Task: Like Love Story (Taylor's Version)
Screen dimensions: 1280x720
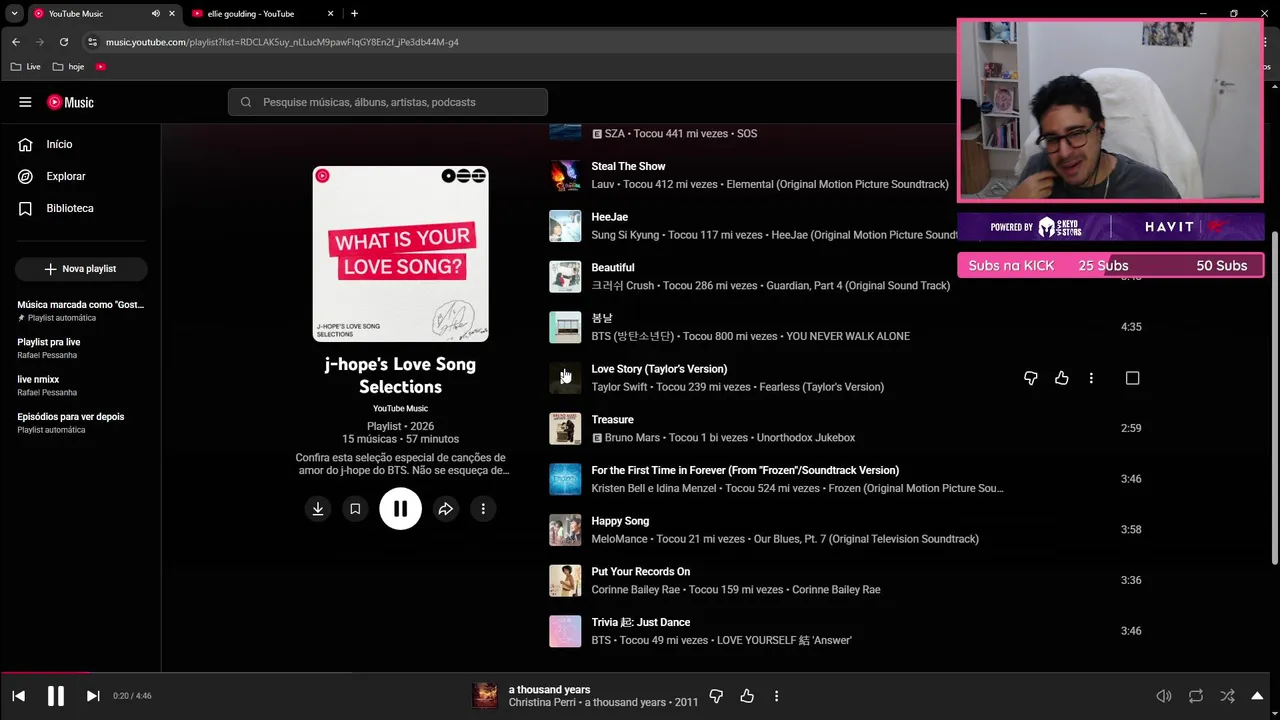Action: pyautogui.click(x=1062, y=378)
